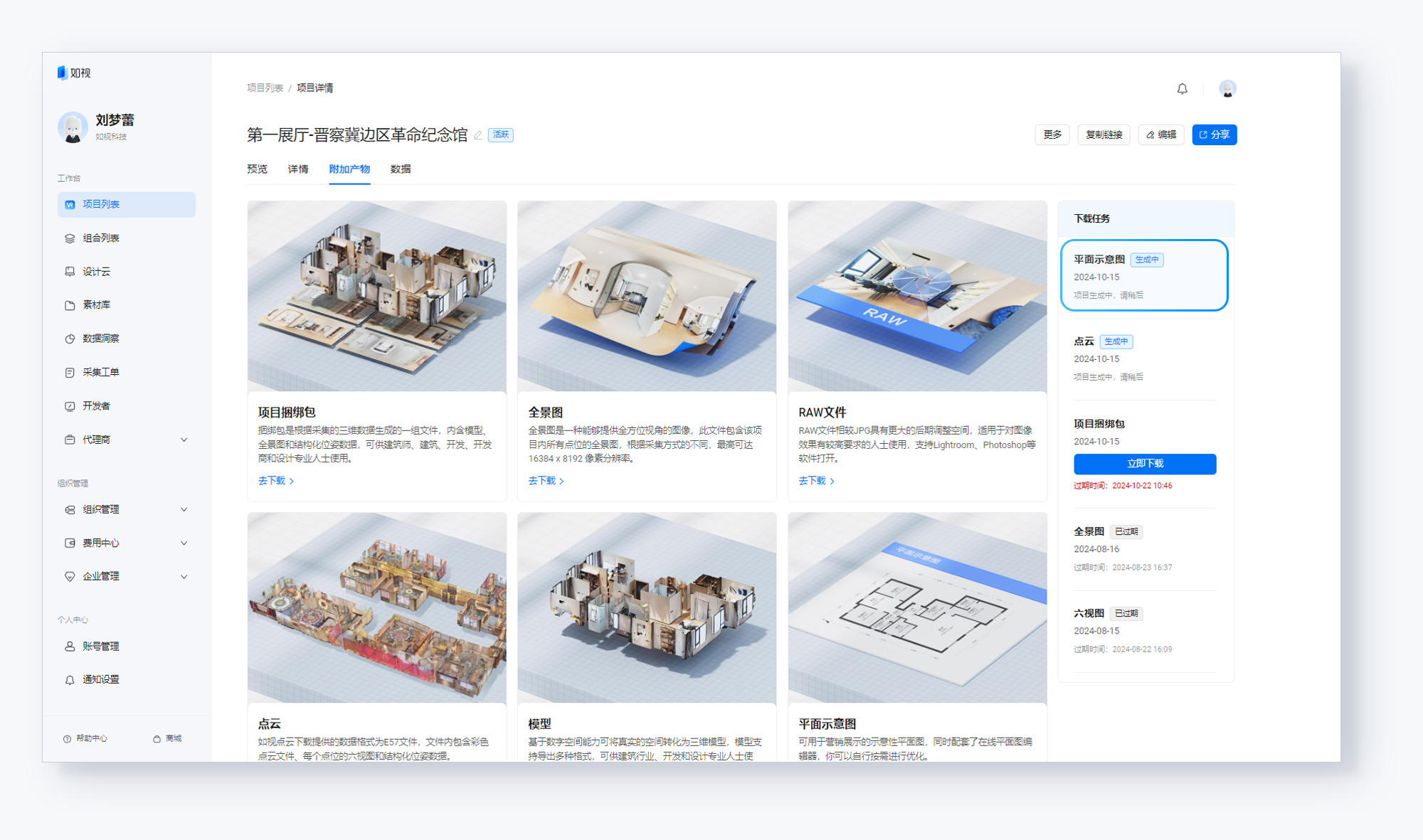1423x840 pixels.
Task: Select expired 六视图 download task
Action: 1145,630
